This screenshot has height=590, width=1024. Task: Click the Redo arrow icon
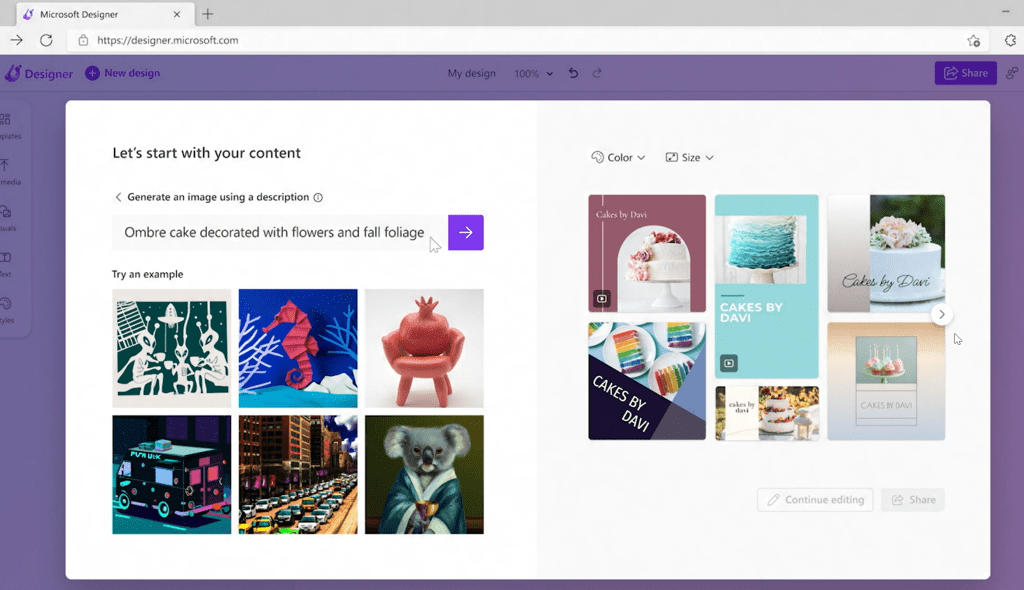click(598, 73)
